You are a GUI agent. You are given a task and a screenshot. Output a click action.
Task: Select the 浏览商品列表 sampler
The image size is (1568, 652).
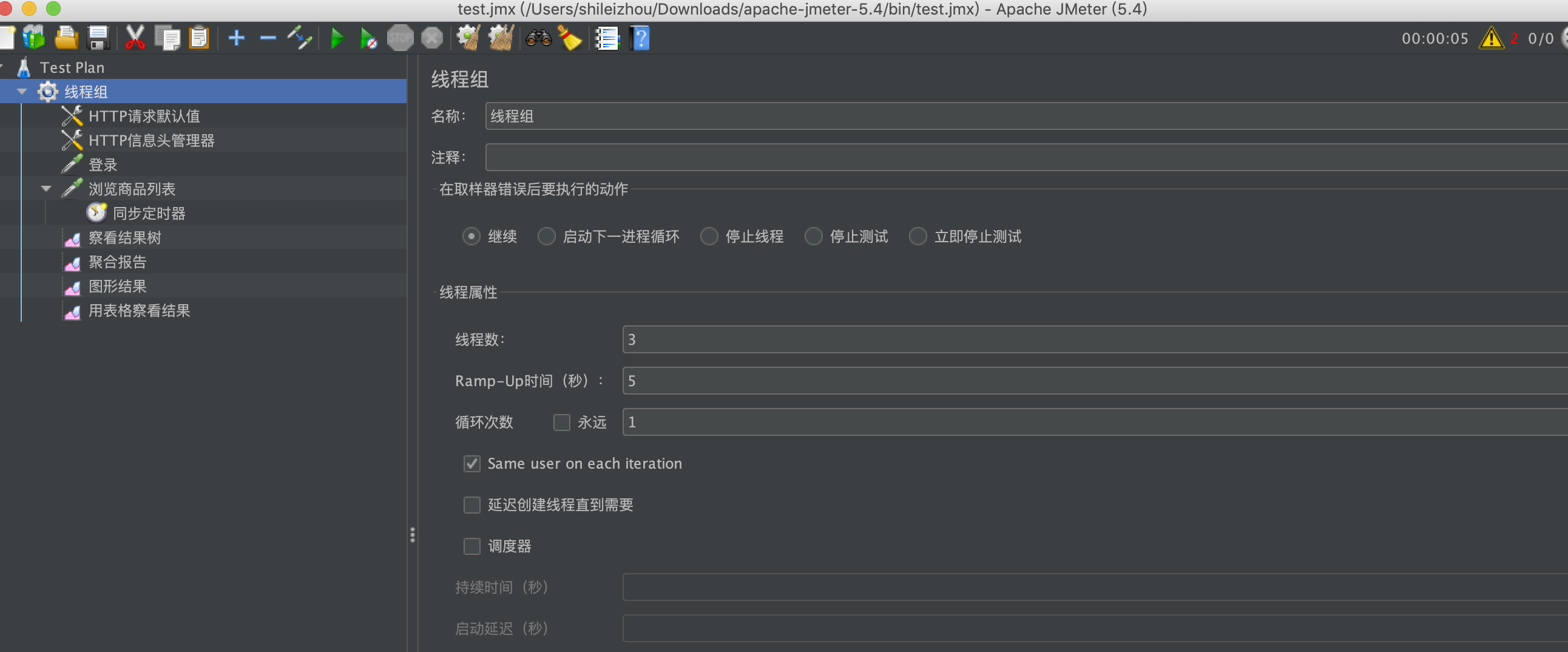[x=132, y=189]
